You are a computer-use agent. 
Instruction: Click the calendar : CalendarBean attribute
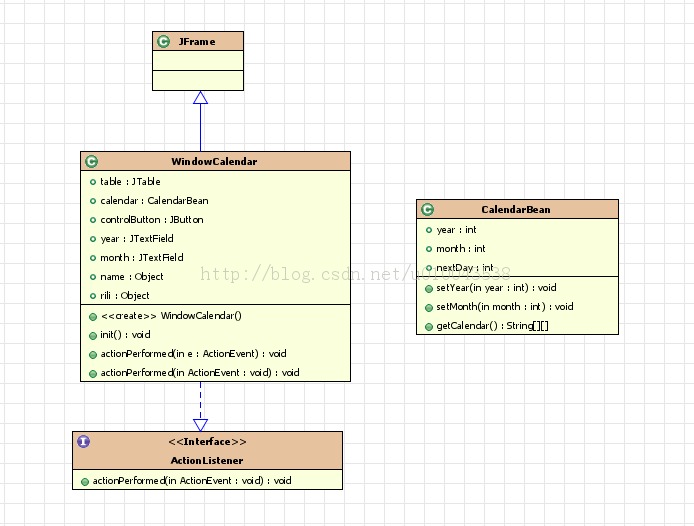point(154,201)
